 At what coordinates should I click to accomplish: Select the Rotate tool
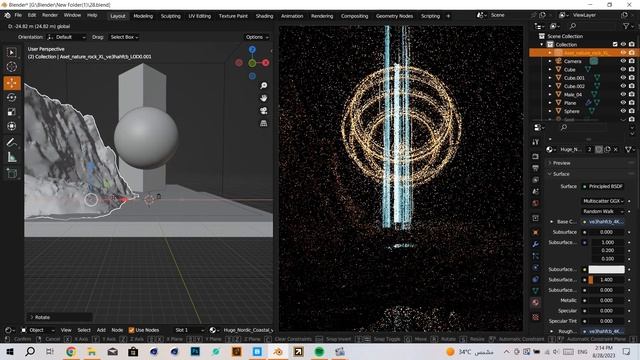pyautogui.click(x=12, y=97)
